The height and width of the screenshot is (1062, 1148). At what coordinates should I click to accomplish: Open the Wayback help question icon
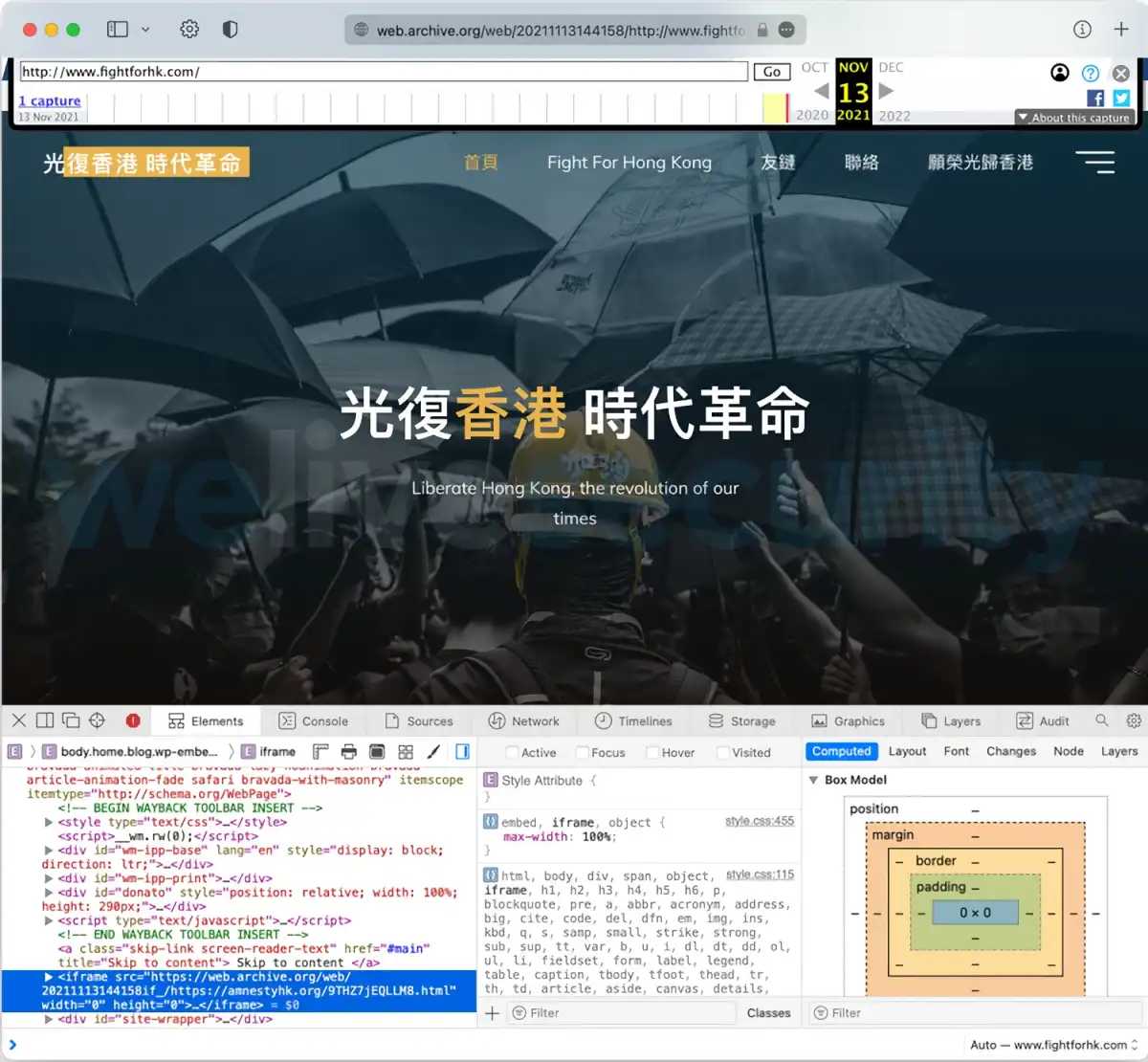(x=1090, y=73)
